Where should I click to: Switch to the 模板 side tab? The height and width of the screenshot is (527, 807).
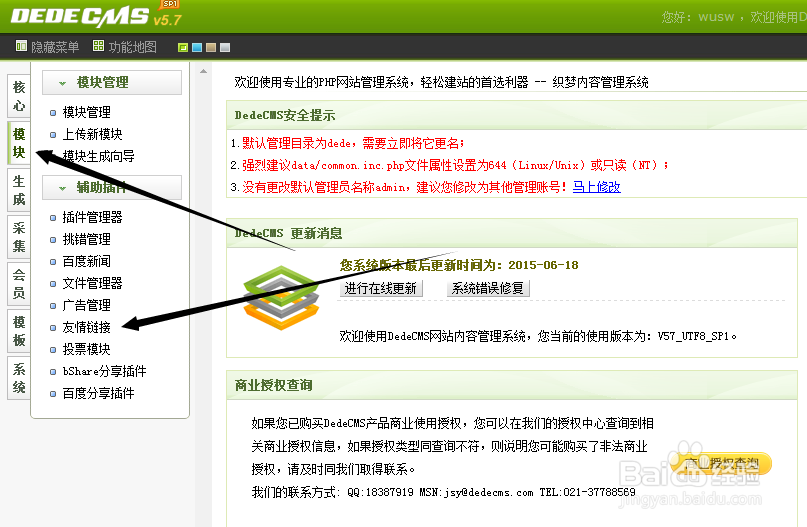click(19, 331)
